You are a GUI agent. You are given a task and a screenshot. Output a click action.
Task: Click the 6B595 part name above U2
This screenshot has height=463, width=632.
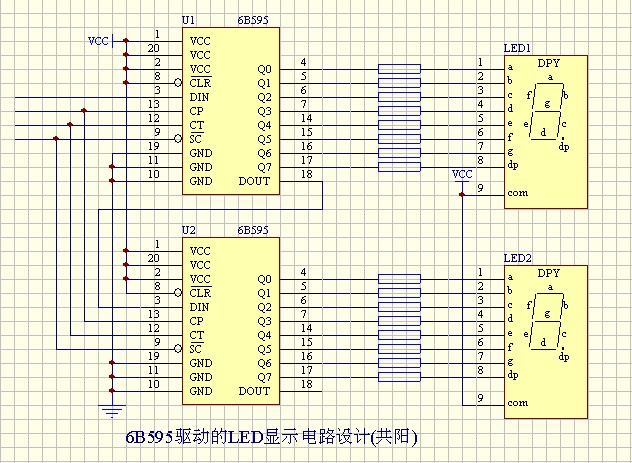[x=253, y=230]
